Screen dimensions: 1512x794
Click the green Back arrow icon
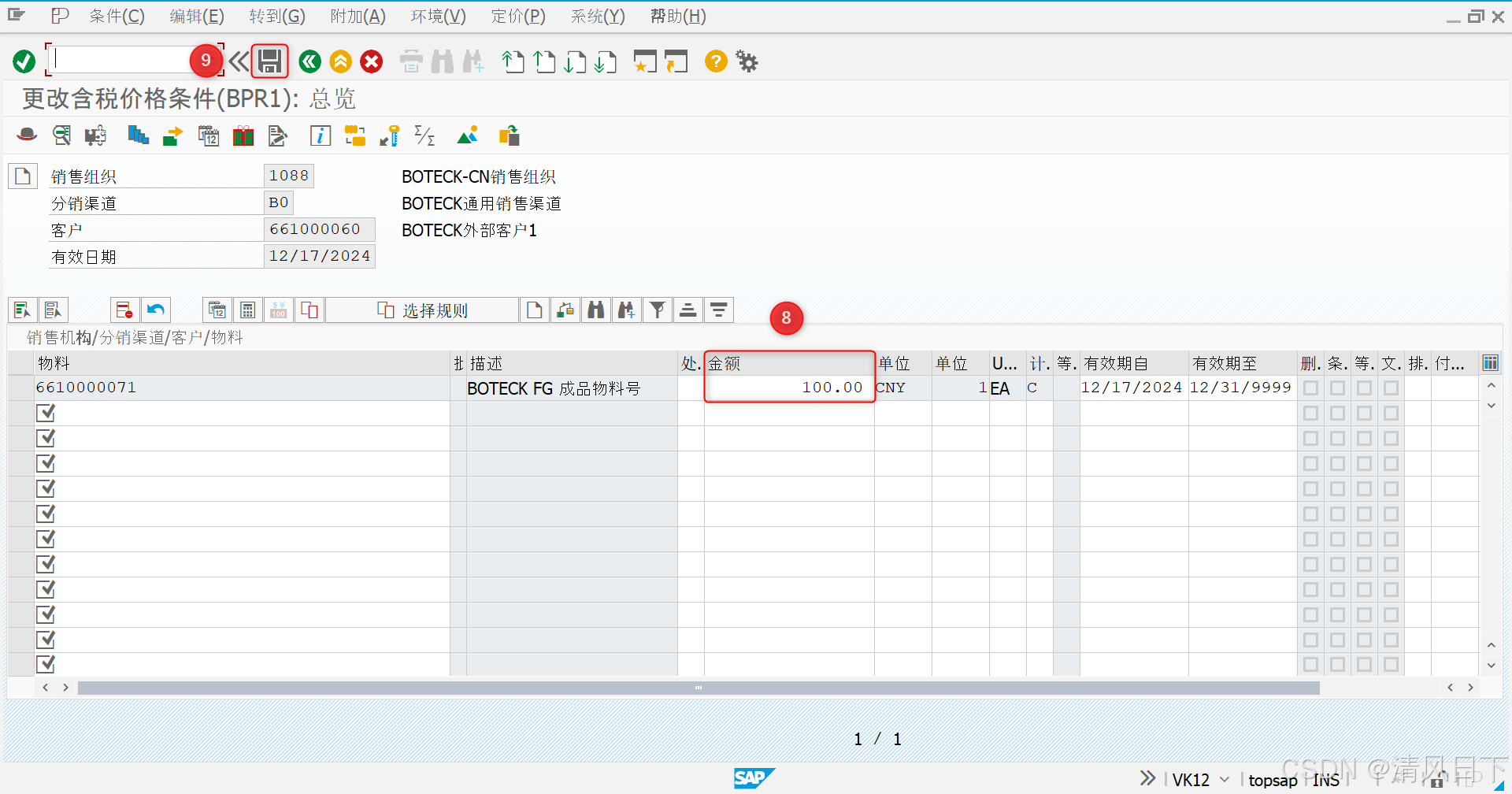[x=309, y=61]
